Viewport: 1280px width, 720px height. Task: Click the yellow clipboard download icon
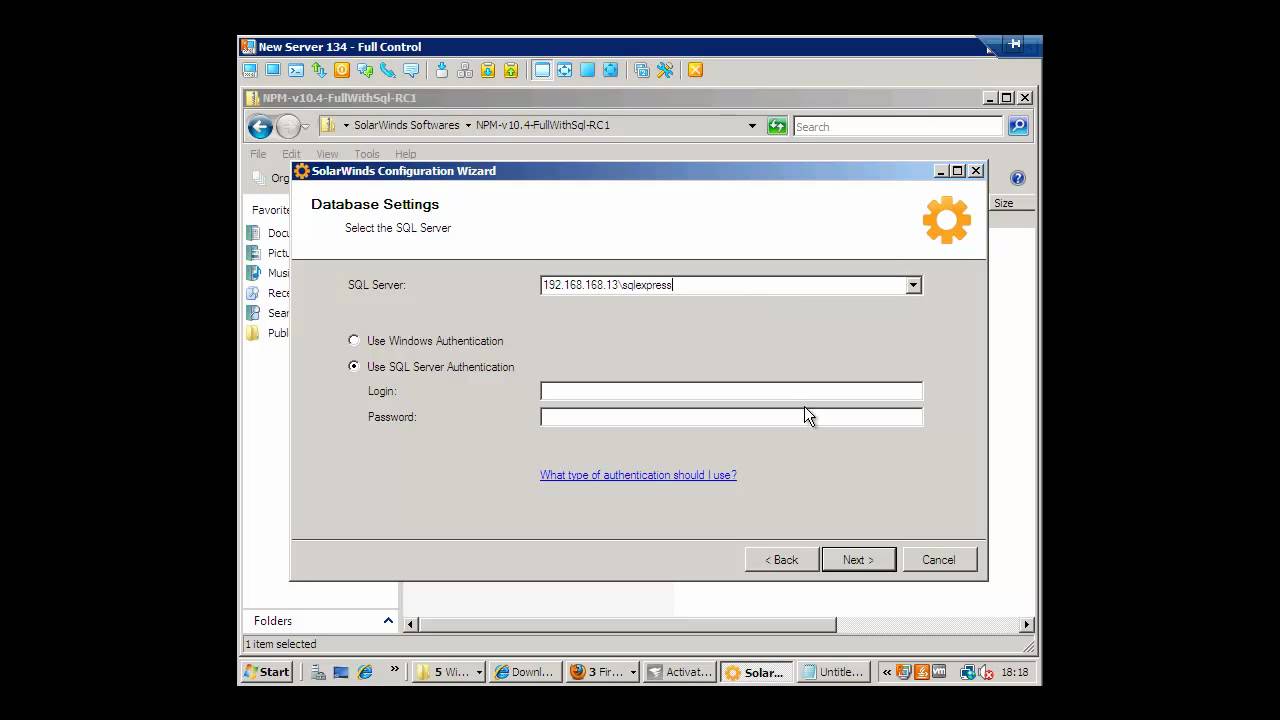point(487,70)
